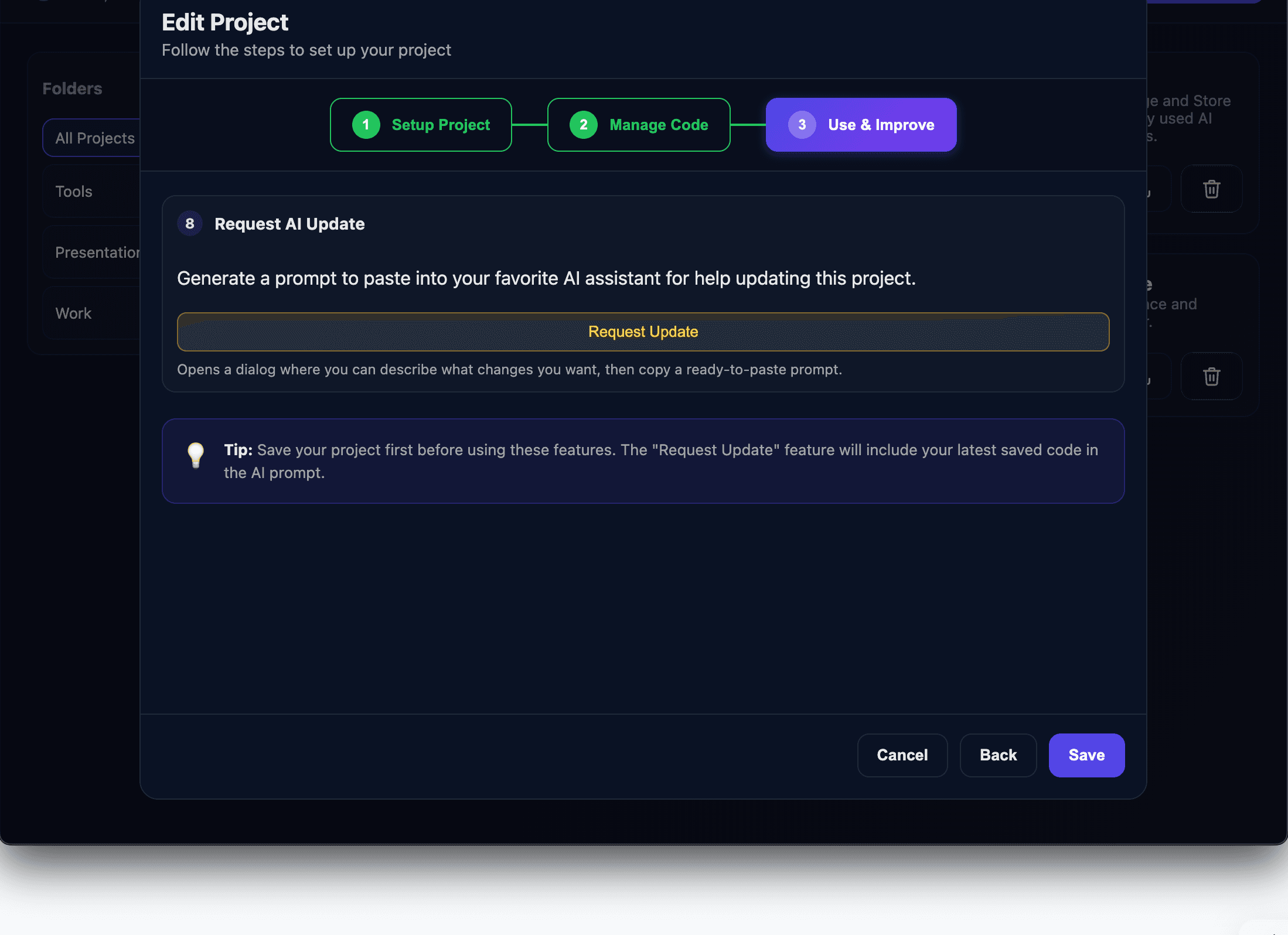Screen dimensions: 1288x935
Task: Open the Tools folder
Action: [x=74, y=191]
